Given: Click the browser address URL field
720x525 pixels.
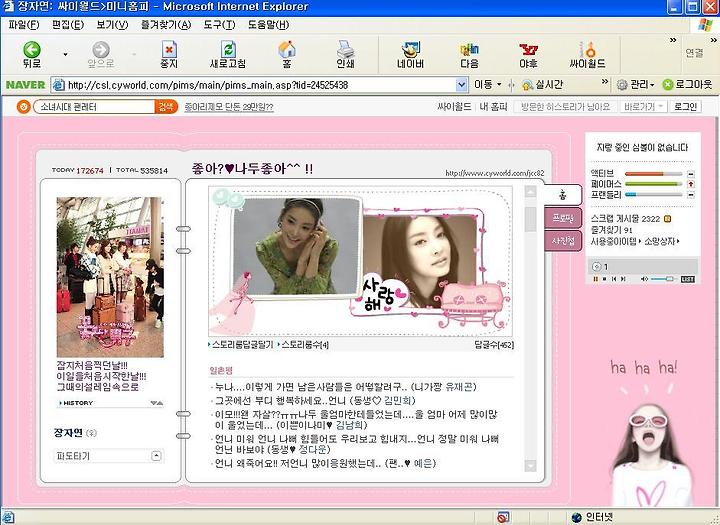Looking at the screenshot, I should 260,85.
